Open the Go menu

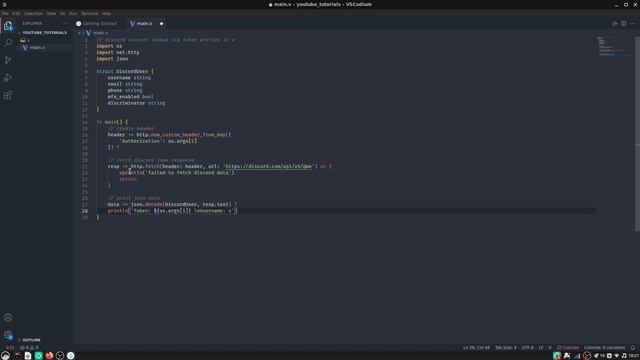[x=62, y=13]
